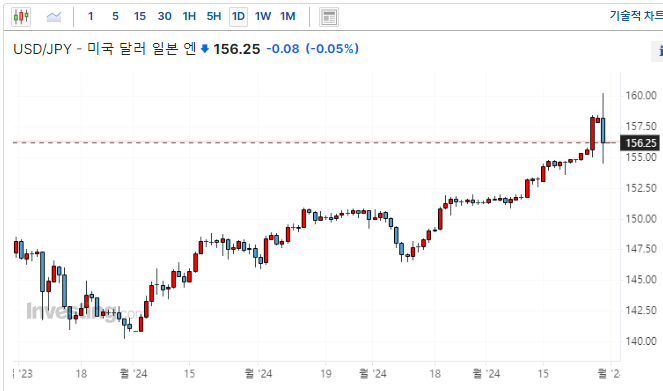Click the 140.00 price axis label
The image size is (663, 391).
pyautogui.click(x=641, y=341)
